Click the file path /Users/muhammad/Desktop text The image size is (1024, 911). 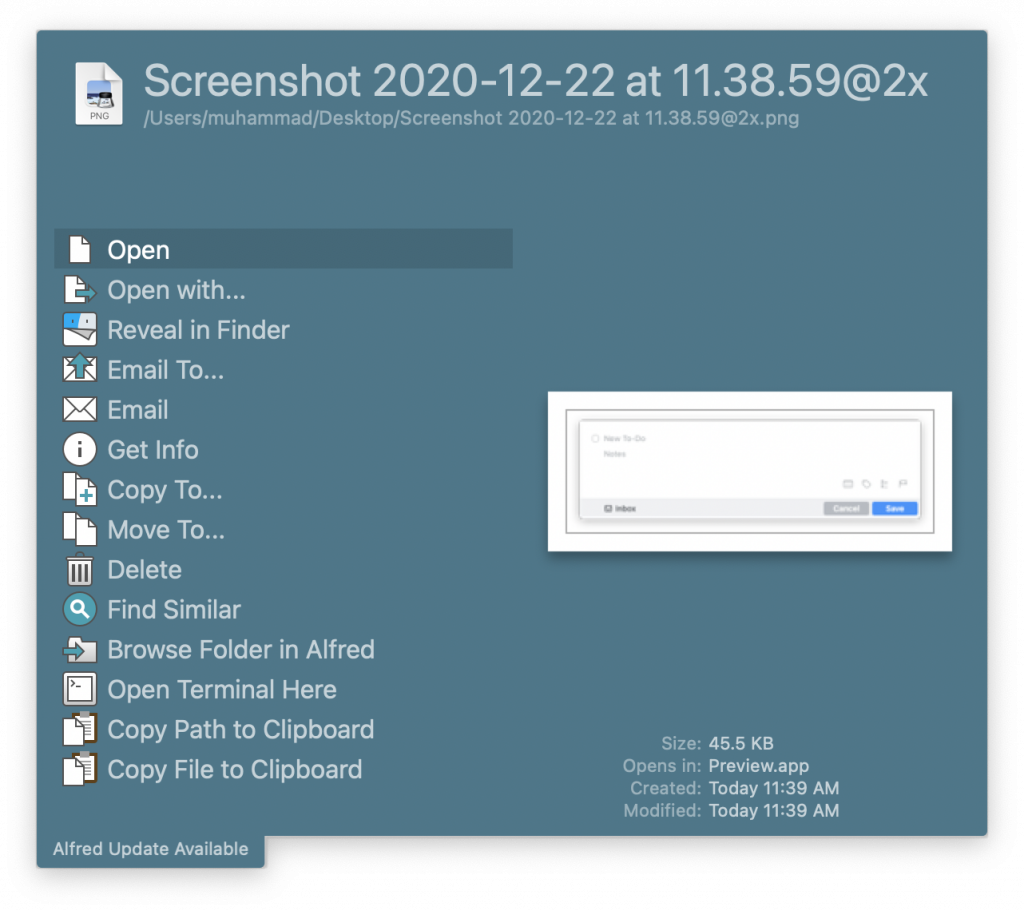471,118
